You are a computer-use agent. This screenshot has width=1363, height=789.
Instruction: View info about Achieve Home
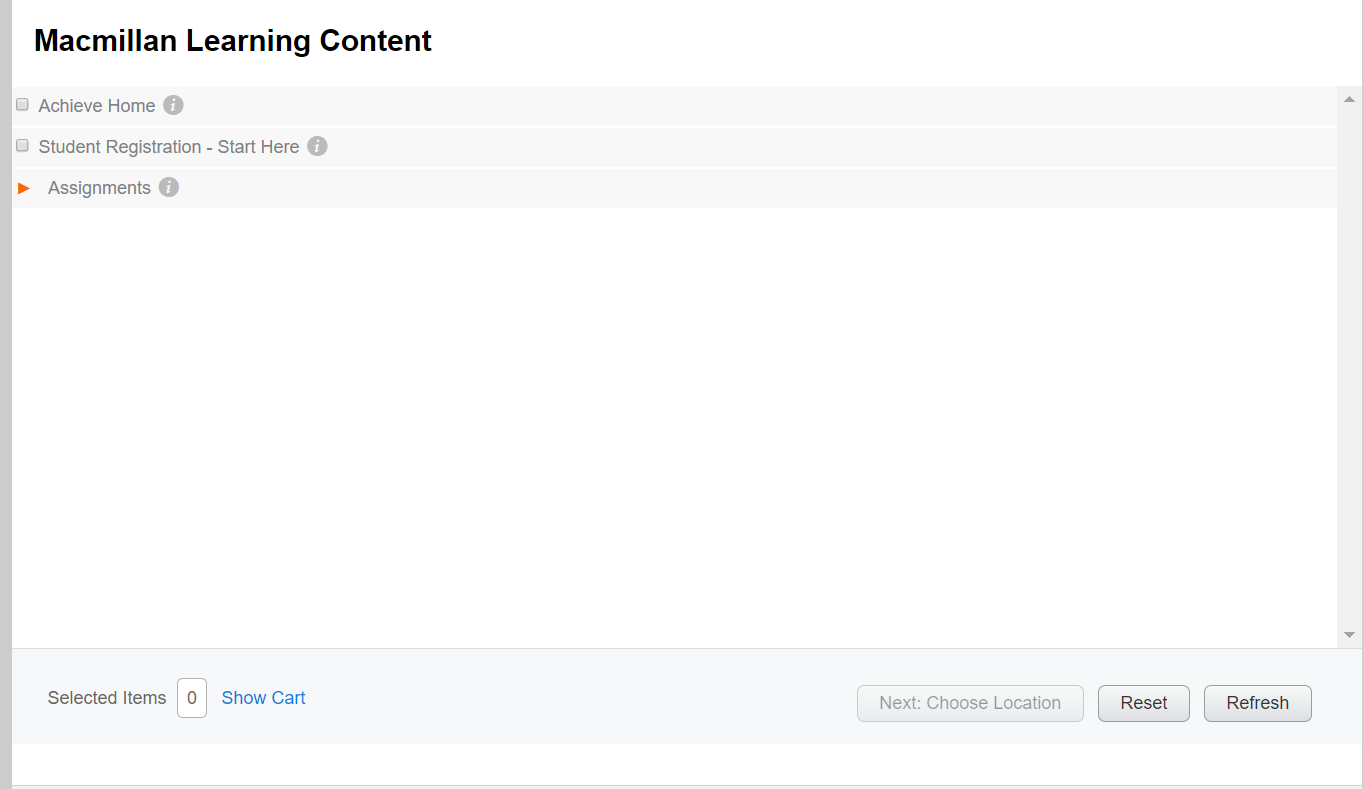(x=172, y=105)
